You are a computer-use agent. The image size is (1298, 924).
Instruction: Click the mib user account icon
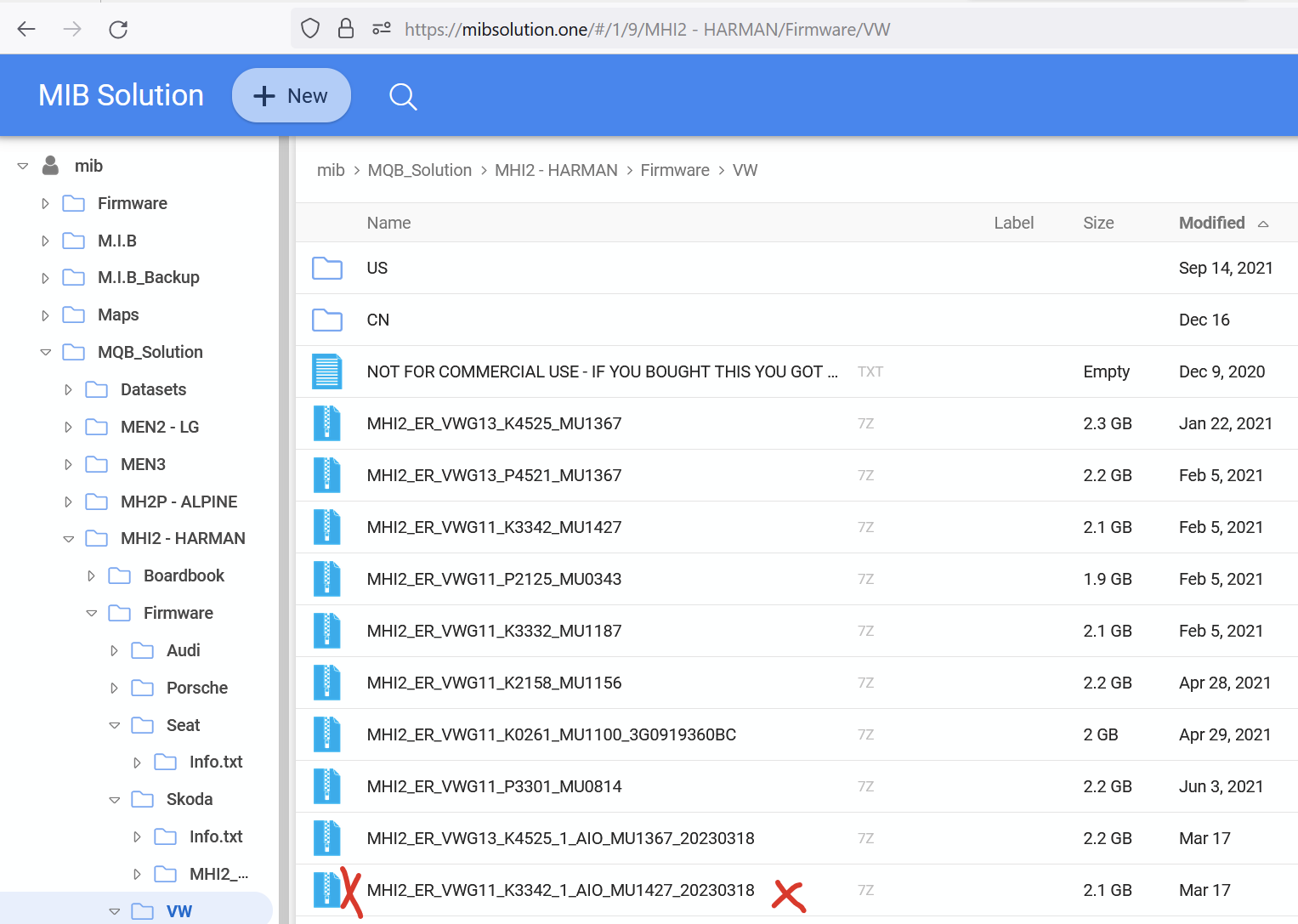point(51,166)
